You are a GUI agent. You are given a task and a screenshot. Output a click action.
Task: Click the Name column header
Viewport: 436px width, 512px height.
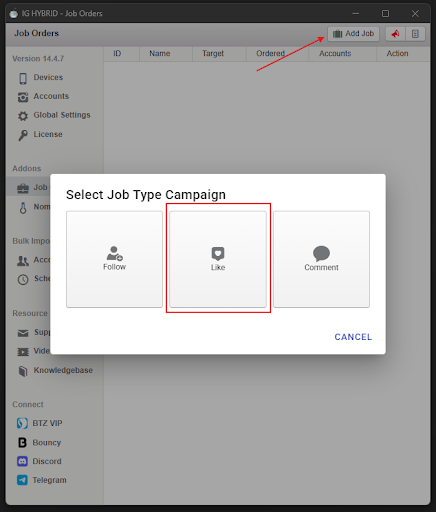160,54
